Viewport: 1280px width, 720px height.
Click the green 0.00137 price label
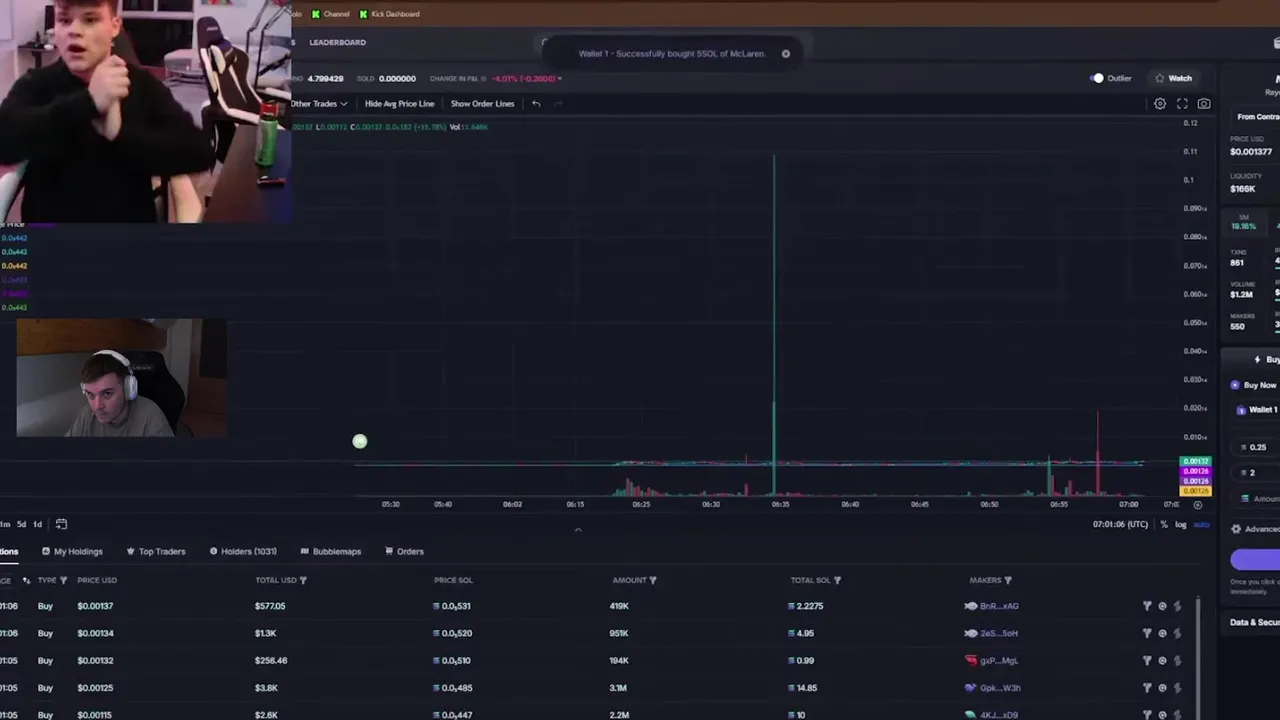pos(1196,462)
